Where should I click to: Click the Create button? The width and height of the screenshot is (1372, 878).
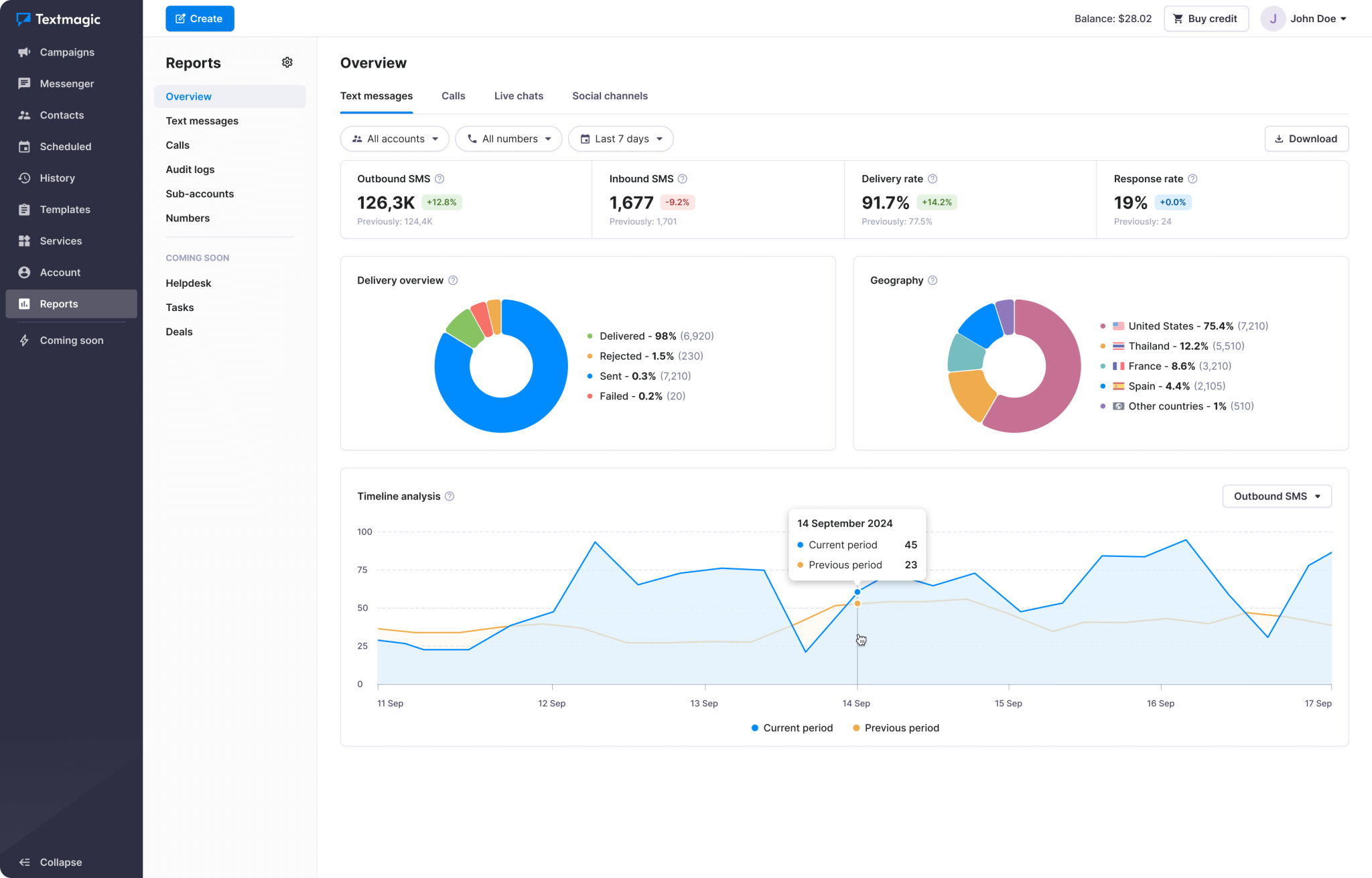(200, 18)
